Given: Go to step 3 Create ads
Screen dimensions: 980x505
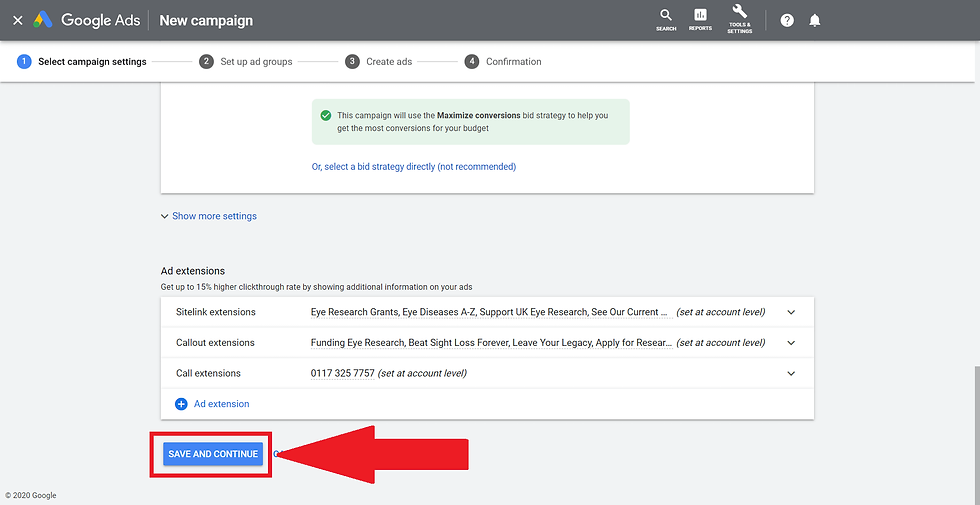Looking at the screenshot, I should (378, 62).
